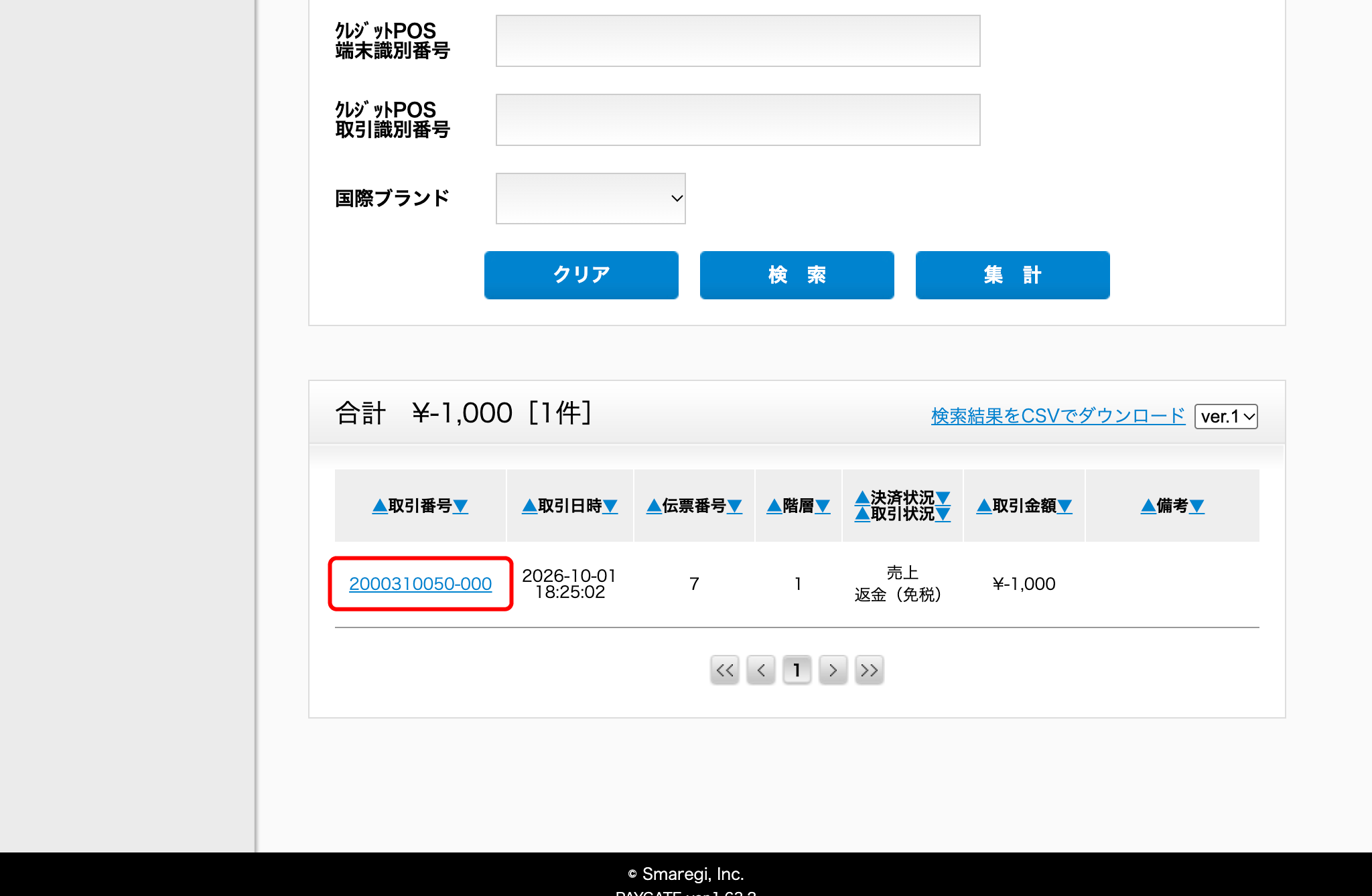Image resolution: width=1372 pixels, height=896 pixels.
Task: Sort 取引日時 descending with down arrow
Action: click(610, 506)
